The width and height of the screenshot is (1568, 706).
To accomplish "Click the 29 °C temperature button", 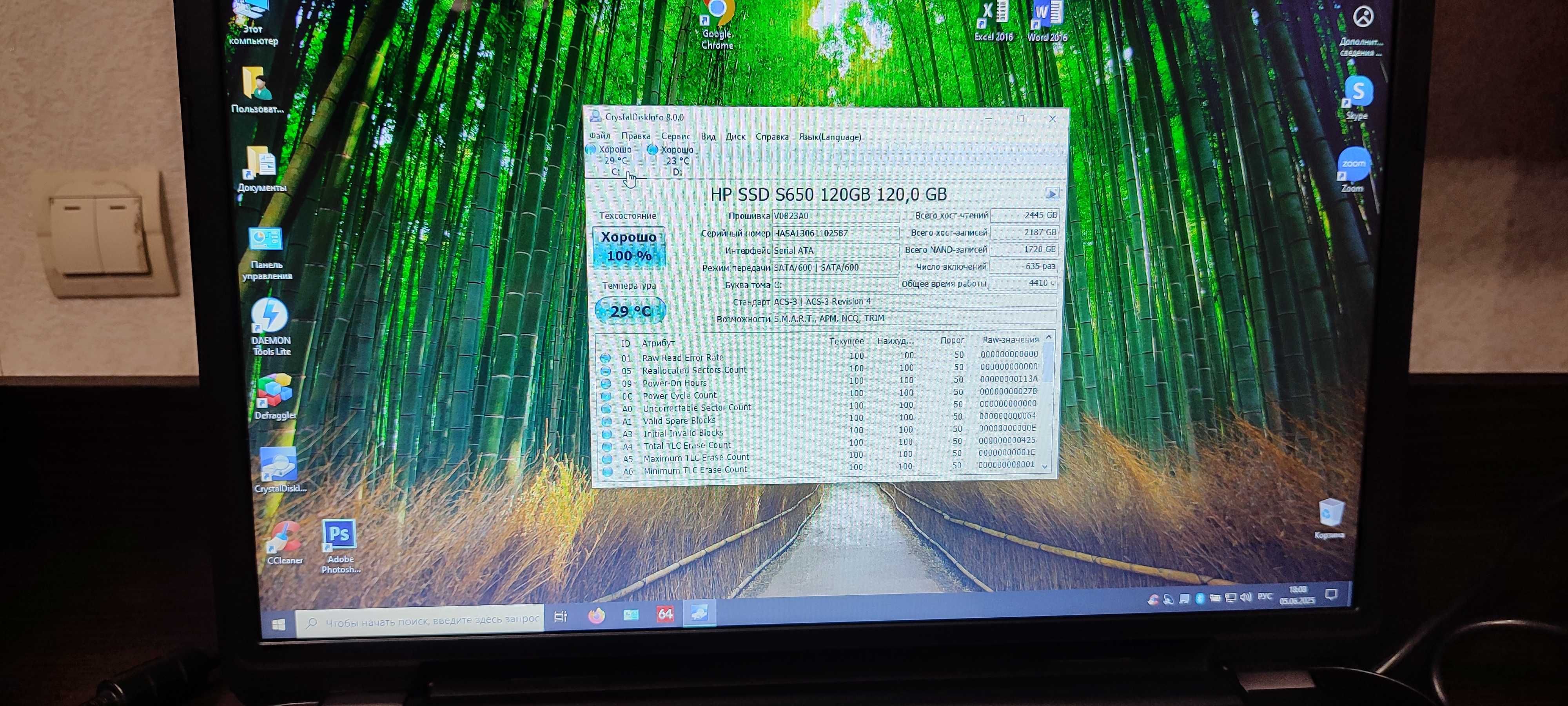I will (x=630, y=311).
